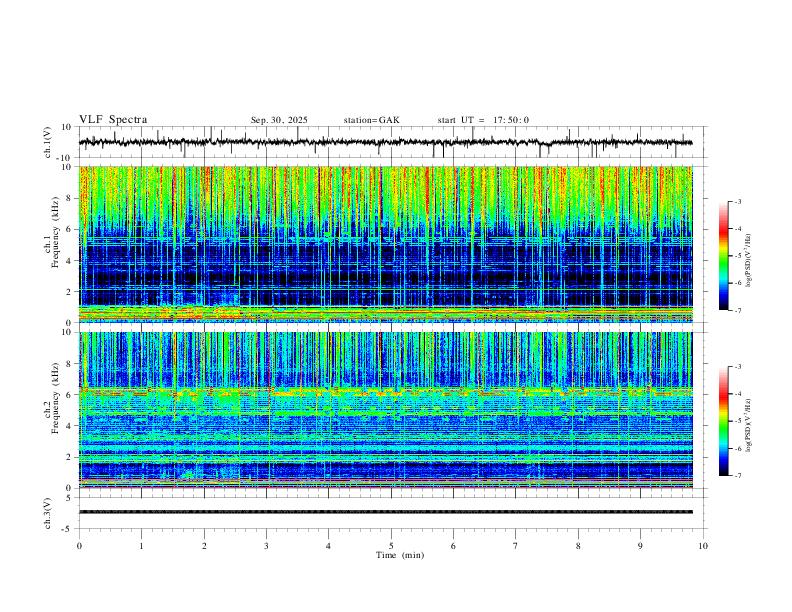This screenshot has width=792, height=612.
Task: Click the '-3' tick on ch.2 colorbar
Action: coord(738,367)
